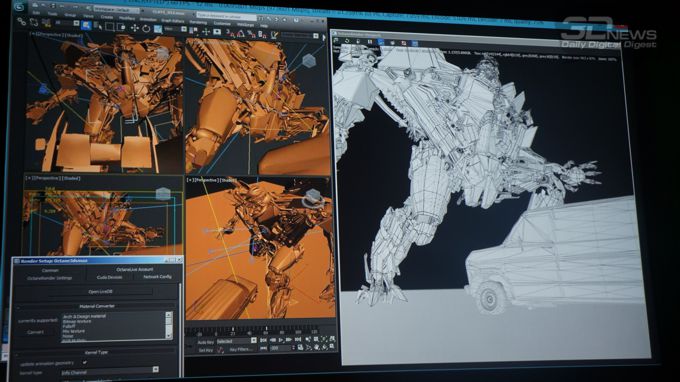This screenshot has height=382, width=680.
Task: Toggle the Angle Snap button
Action: 240,33
